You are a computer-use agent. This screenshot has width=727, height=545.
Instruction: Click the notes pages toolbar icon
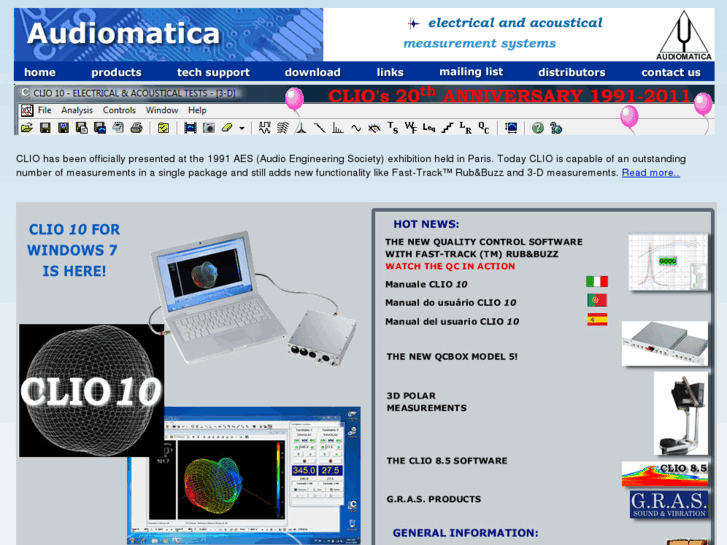click(x=118, y=128)
